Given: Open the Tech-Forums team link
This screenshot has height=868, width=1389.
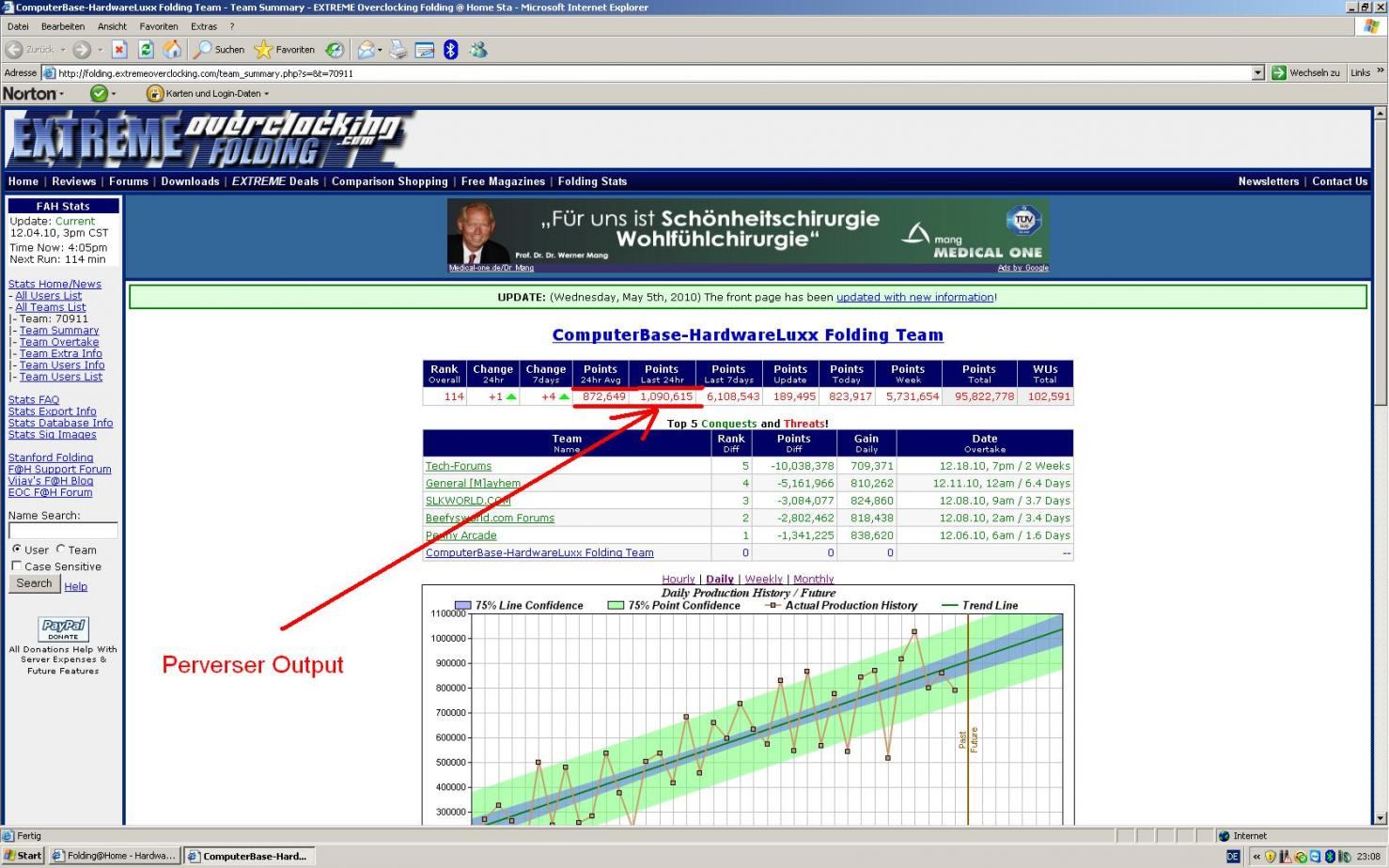Looking at the screenshot, I should 459,466.
